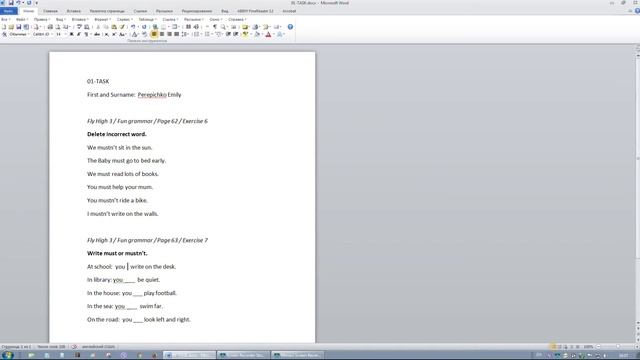Click the Paste clipboard icon
This screenshot has height=360, width=640.
(114, 27)
